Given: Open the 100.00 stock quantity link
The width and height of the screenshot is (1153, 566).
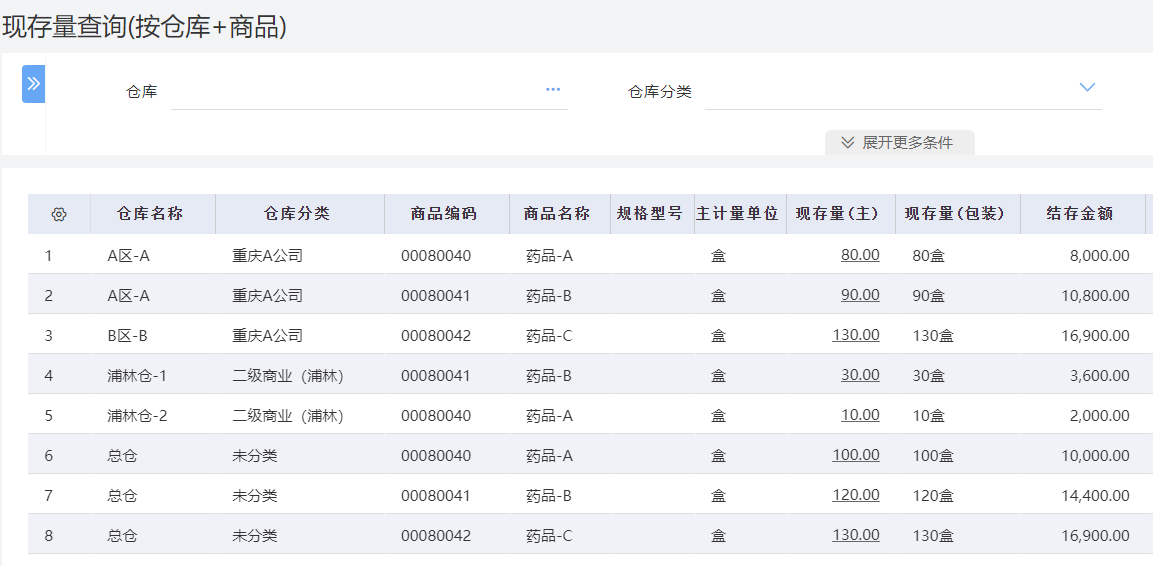Looking at the screenshot, I should [x=855, y=455].
